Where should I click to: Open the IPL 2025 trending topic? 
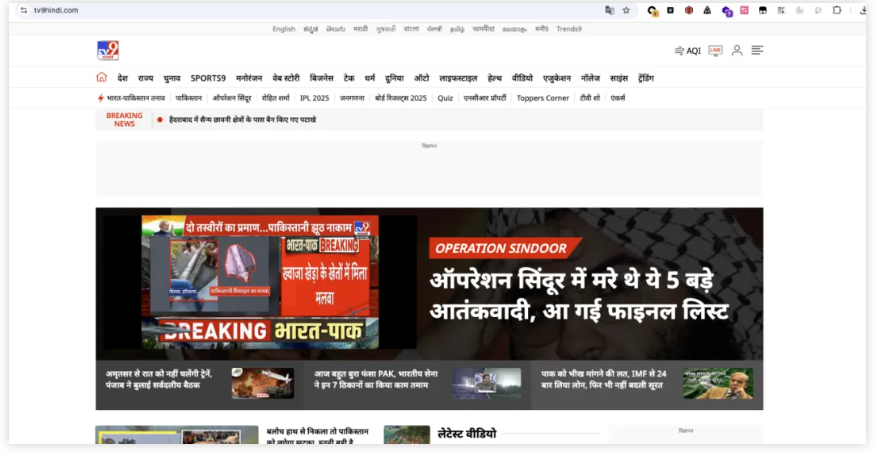tap(314, 98)
